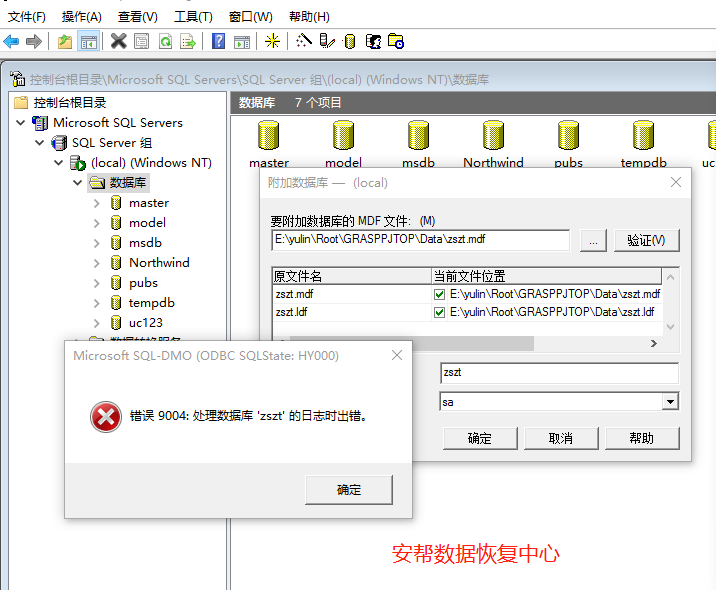Image resolution: width=716 pixels, height=590 pixels.
Task: Open the Help question mark icon
Action: (x=219, y=42)
